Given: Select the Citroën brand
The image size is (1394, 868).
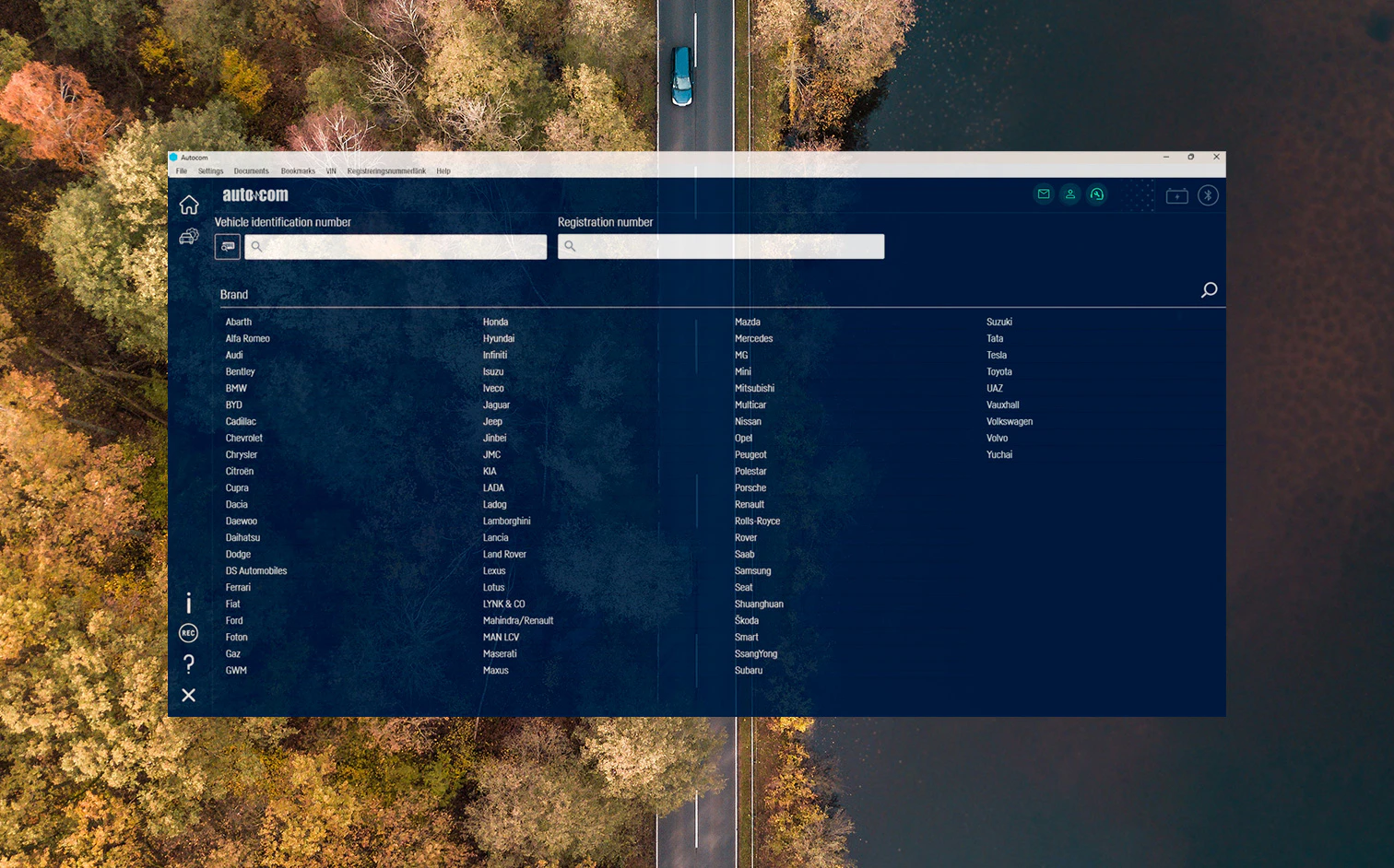Looking at the screenshot, I should (240, 472).
